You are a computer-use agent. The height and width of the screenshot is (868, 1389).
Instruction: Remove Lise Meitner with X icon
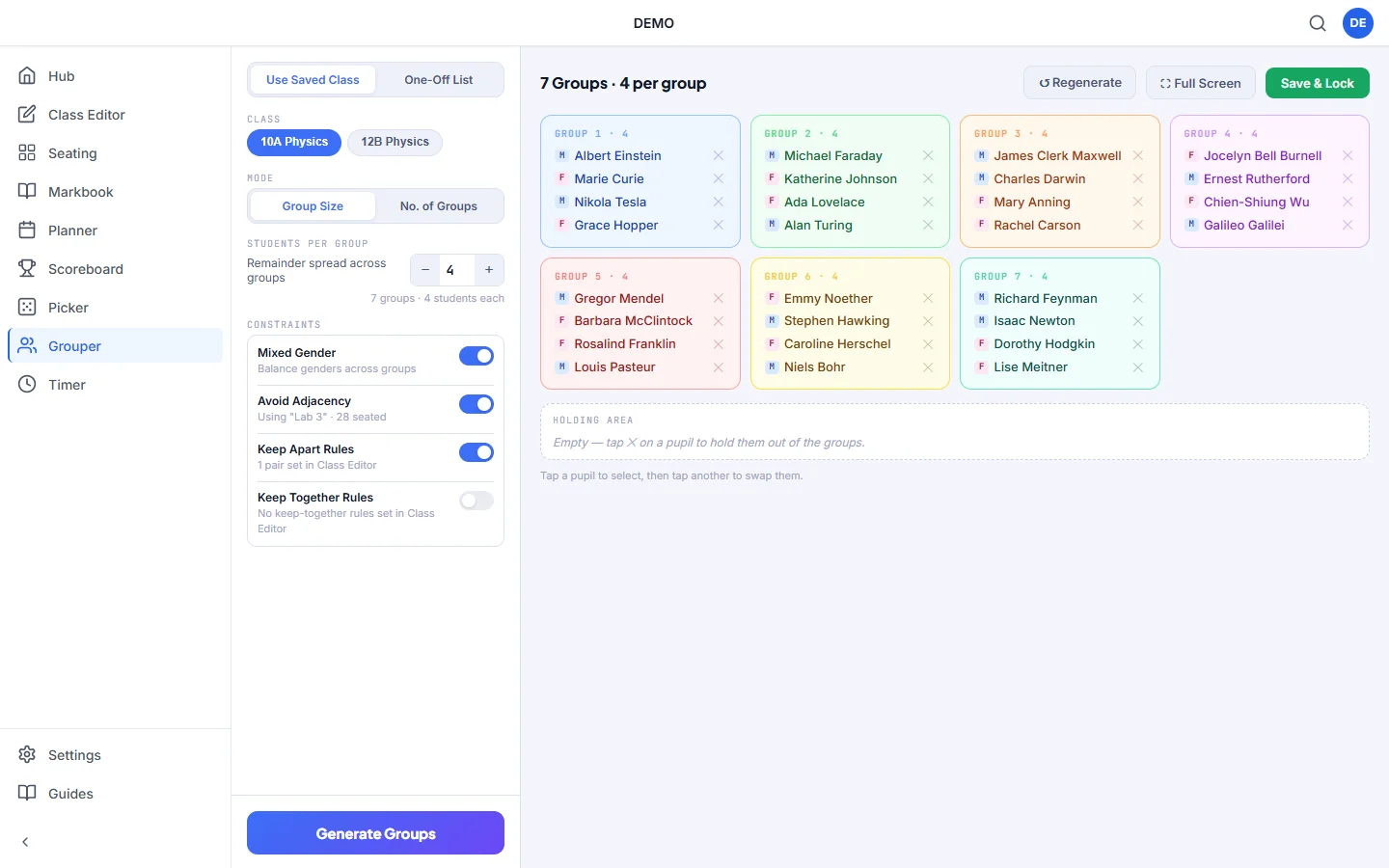tap(1138, 367)
